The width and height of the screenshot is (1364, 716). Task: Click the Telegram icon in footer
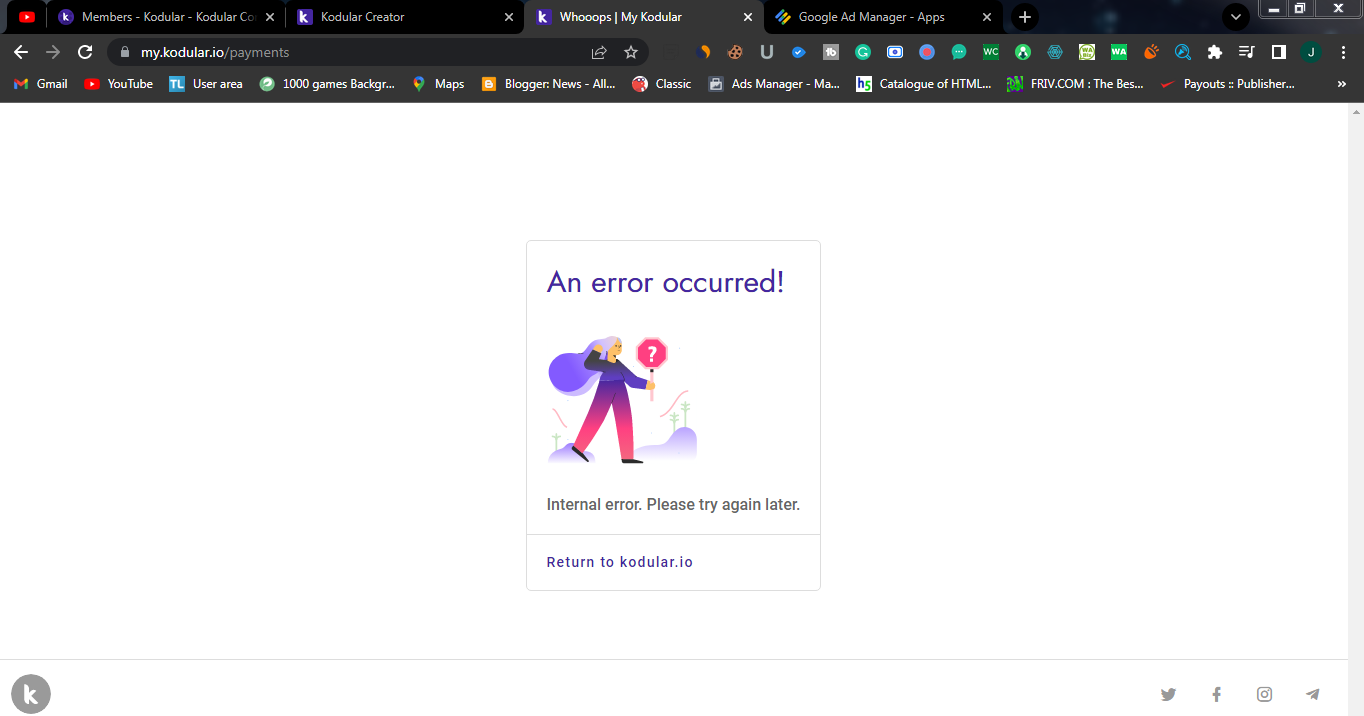[1312, 694]
